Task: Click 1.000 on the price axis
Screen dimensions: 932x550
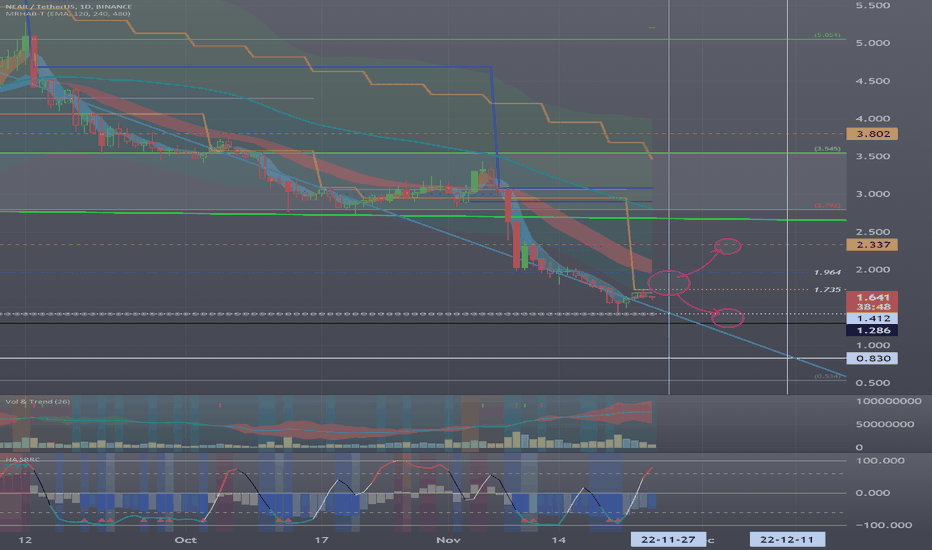Action: (x=873, y=345)
